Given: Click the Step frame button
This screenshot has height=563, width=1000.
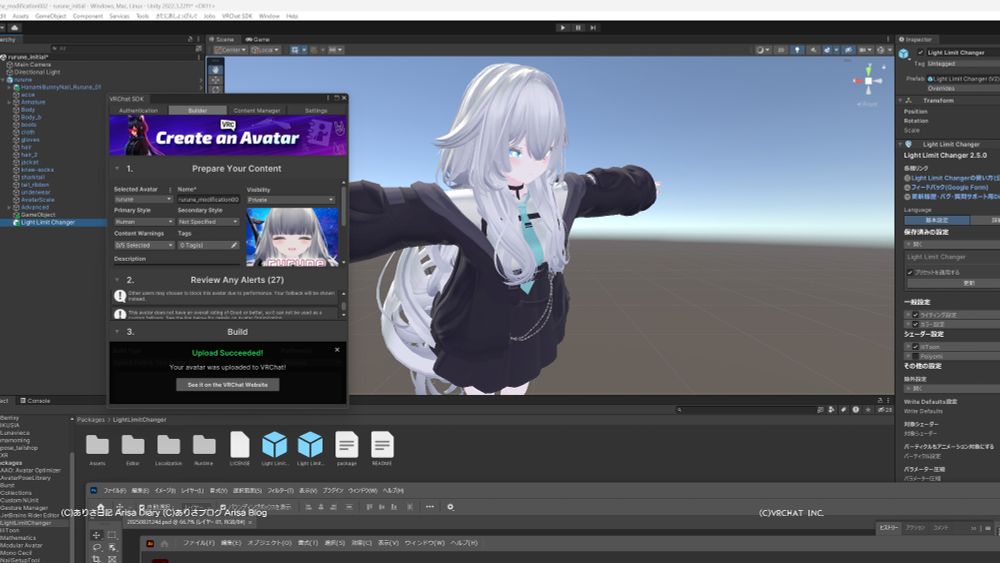Looking at the screenshot, I should pos(594,27).
